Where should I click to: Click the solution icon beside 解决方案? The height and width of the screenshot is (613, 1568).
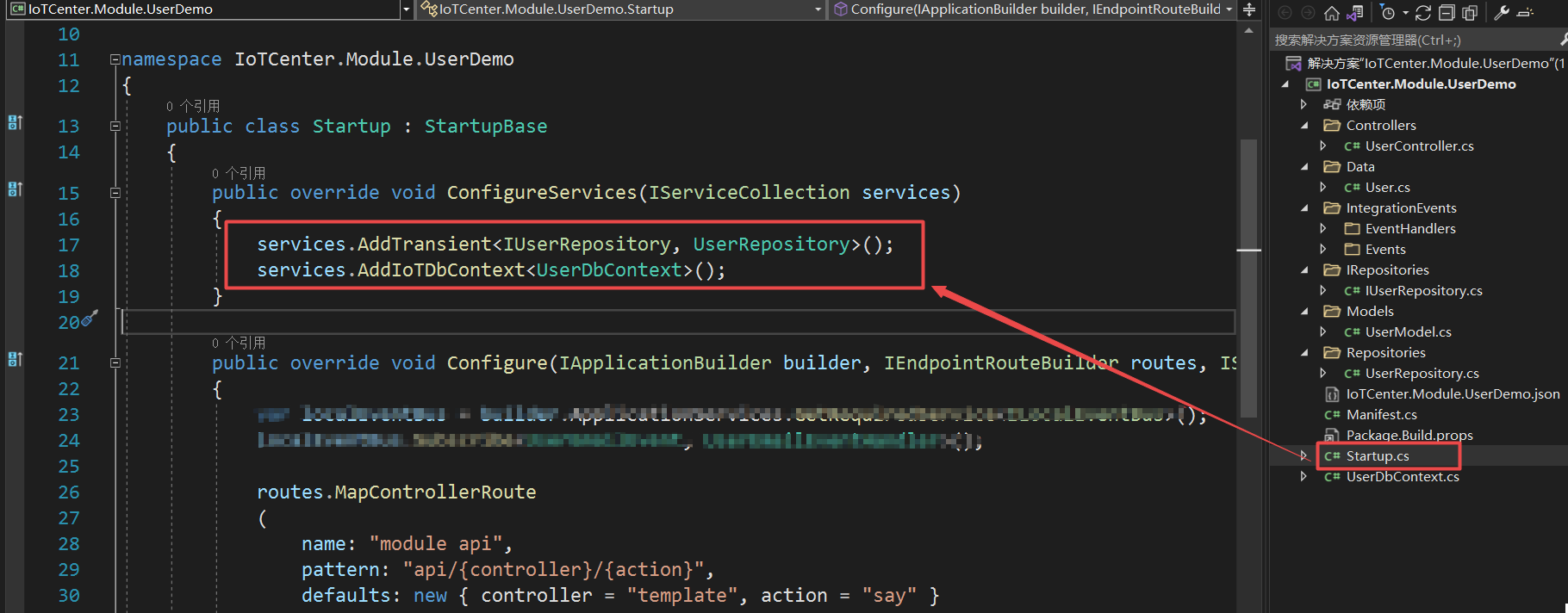(x=1293, y=63)
